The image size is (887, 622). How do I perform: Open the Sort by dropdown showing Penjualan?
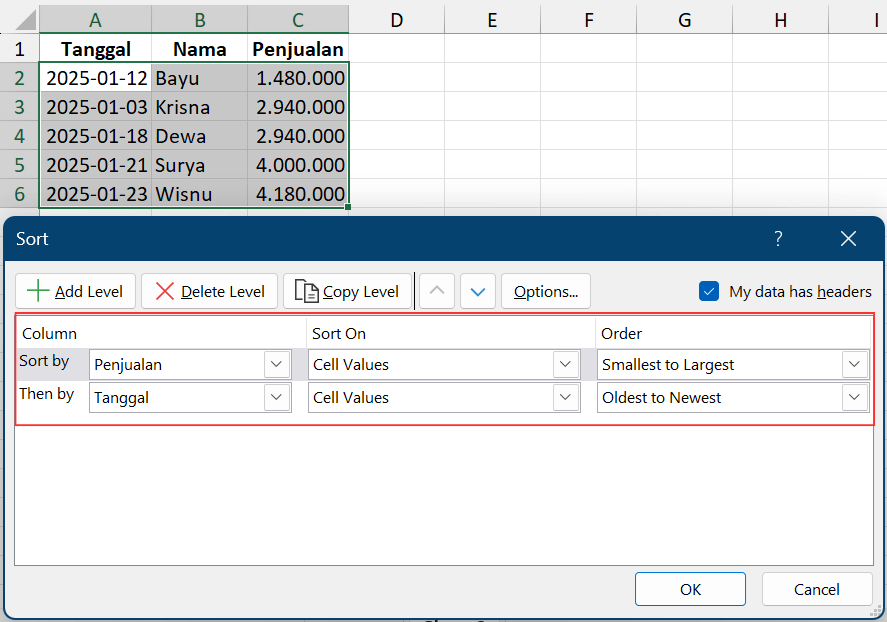(276, 364)
